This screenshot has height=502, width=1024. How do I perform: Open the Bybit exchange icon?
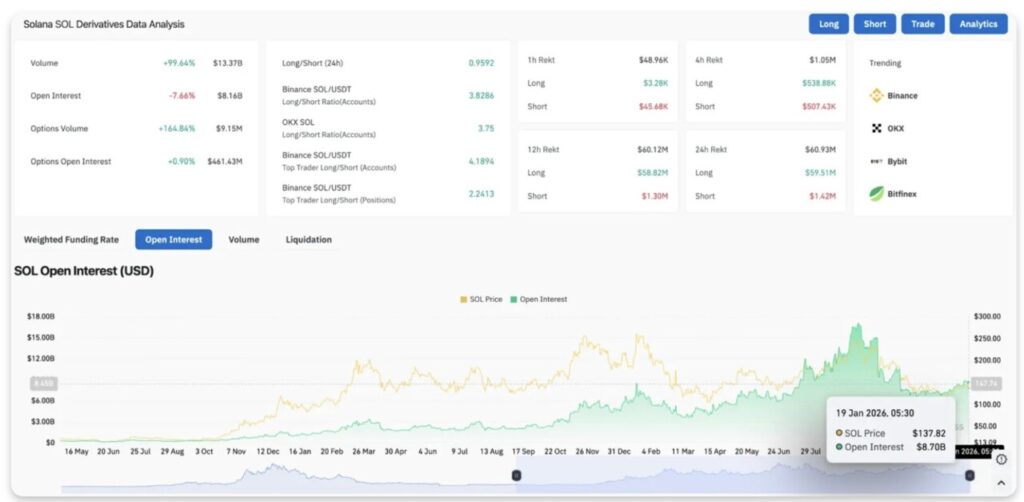pos(876,161)
